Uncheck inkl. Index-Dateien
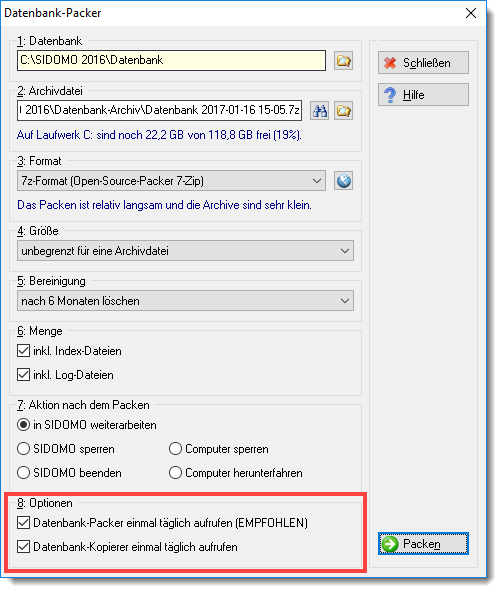The image size is (502, 593). pyautogui.click(x=23, y=351)
